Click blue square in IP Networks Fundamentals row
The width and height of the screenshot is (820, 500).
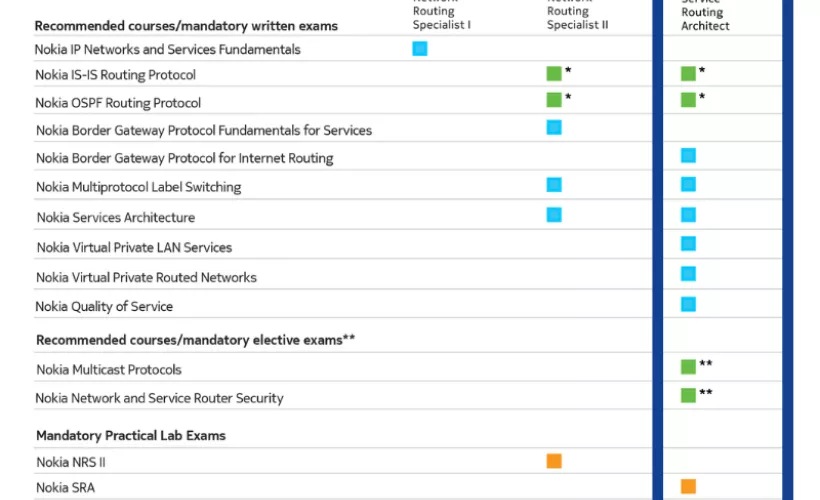tap(419, 49)
